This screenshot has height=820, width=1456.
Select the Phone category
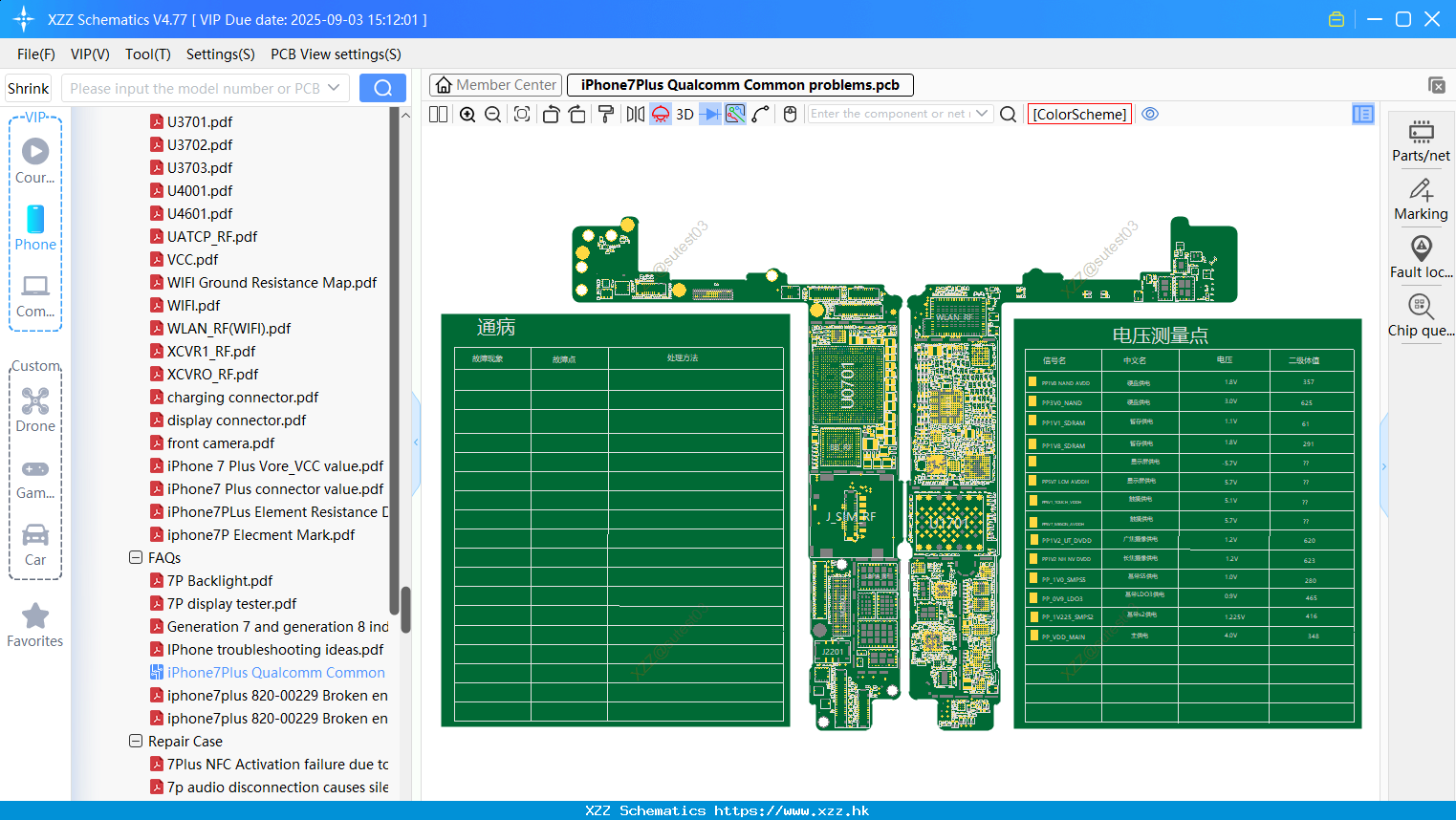click(35, 227)
